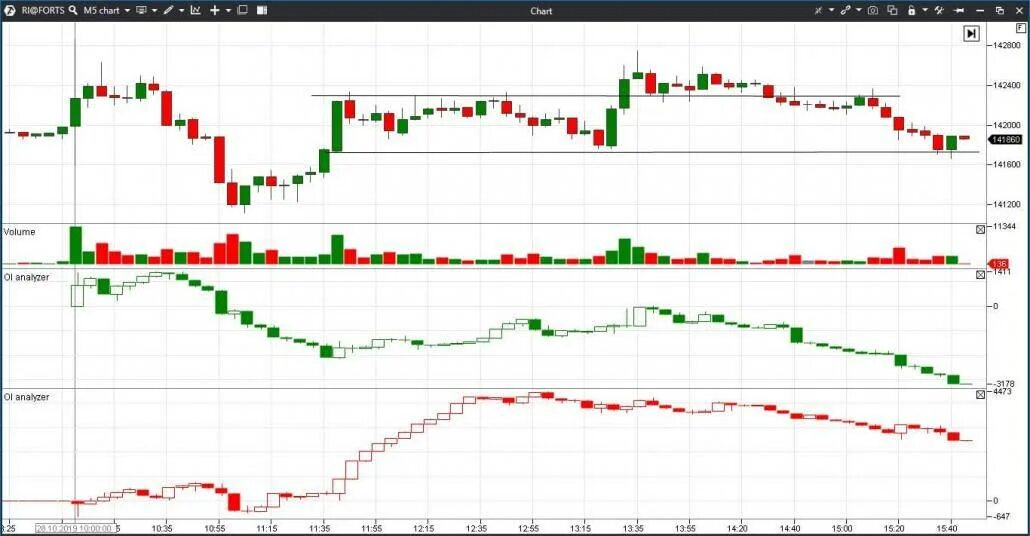
Task: Click the lower OI analyzer label
Action: [x=26, y=397]
